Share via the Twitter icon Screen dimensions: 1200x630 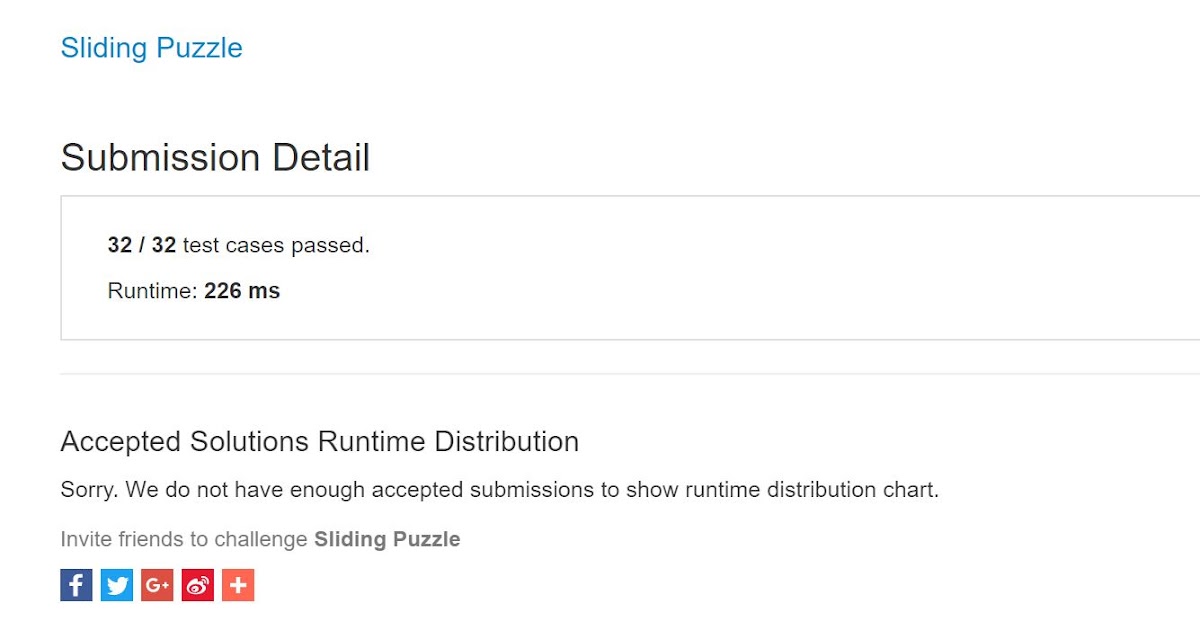point(117,585)
